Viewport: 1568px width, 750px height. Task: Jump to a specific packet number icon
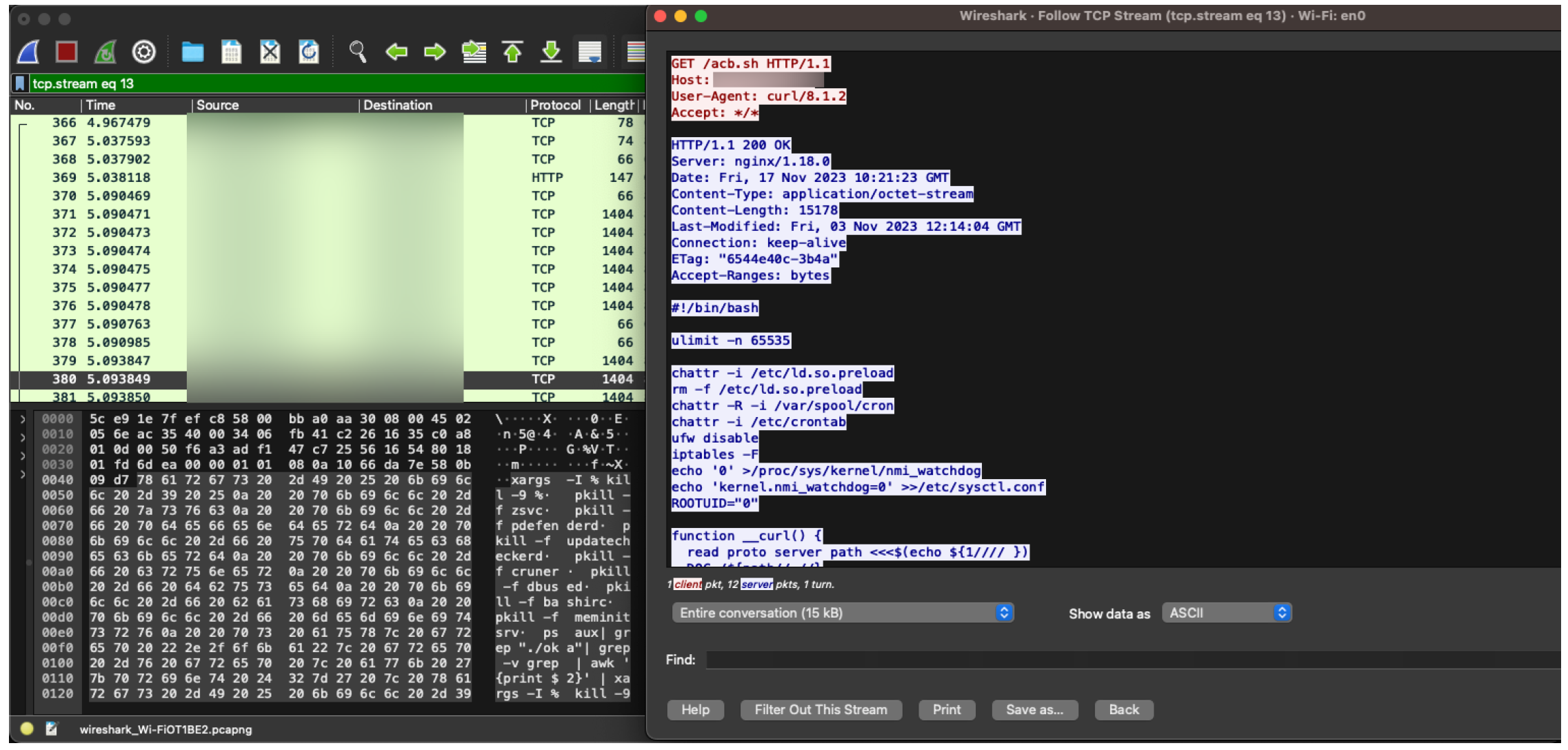474,52
